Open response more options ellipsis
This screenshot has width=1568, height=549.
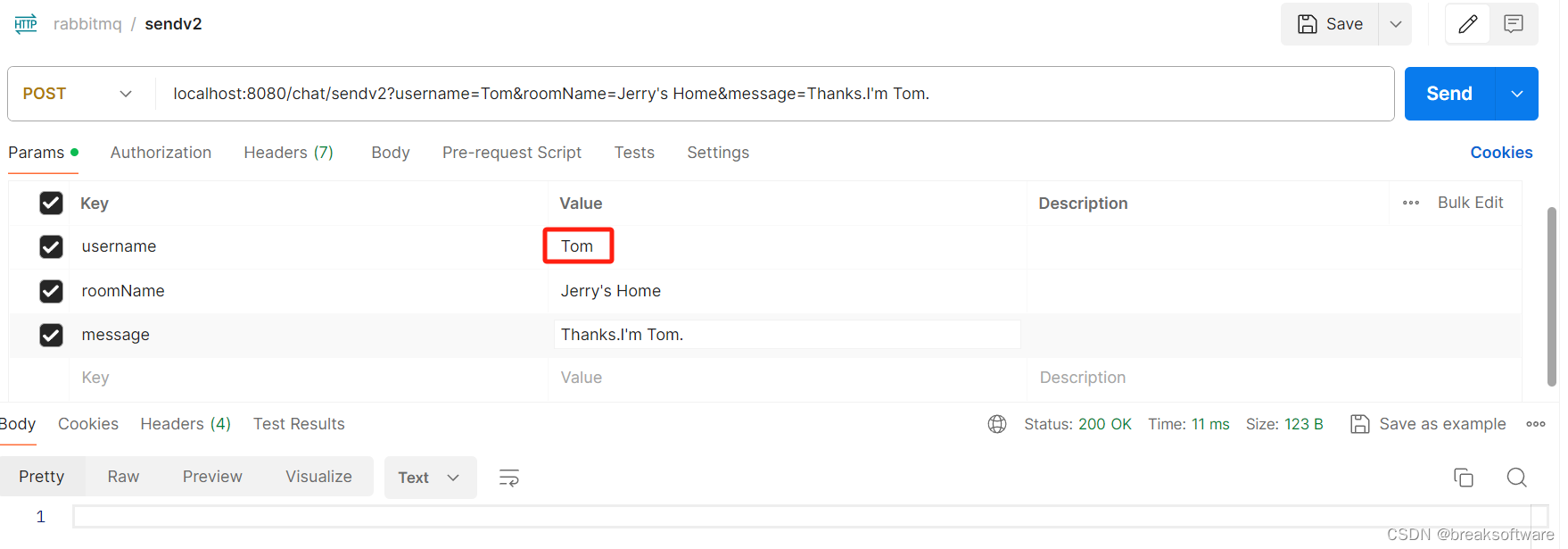[1536, 424]
